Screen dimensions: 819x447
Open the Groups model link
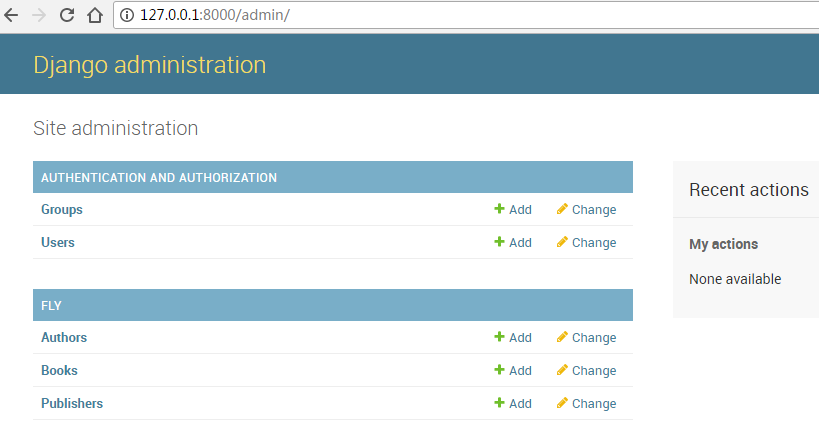[x=62, y=209]
